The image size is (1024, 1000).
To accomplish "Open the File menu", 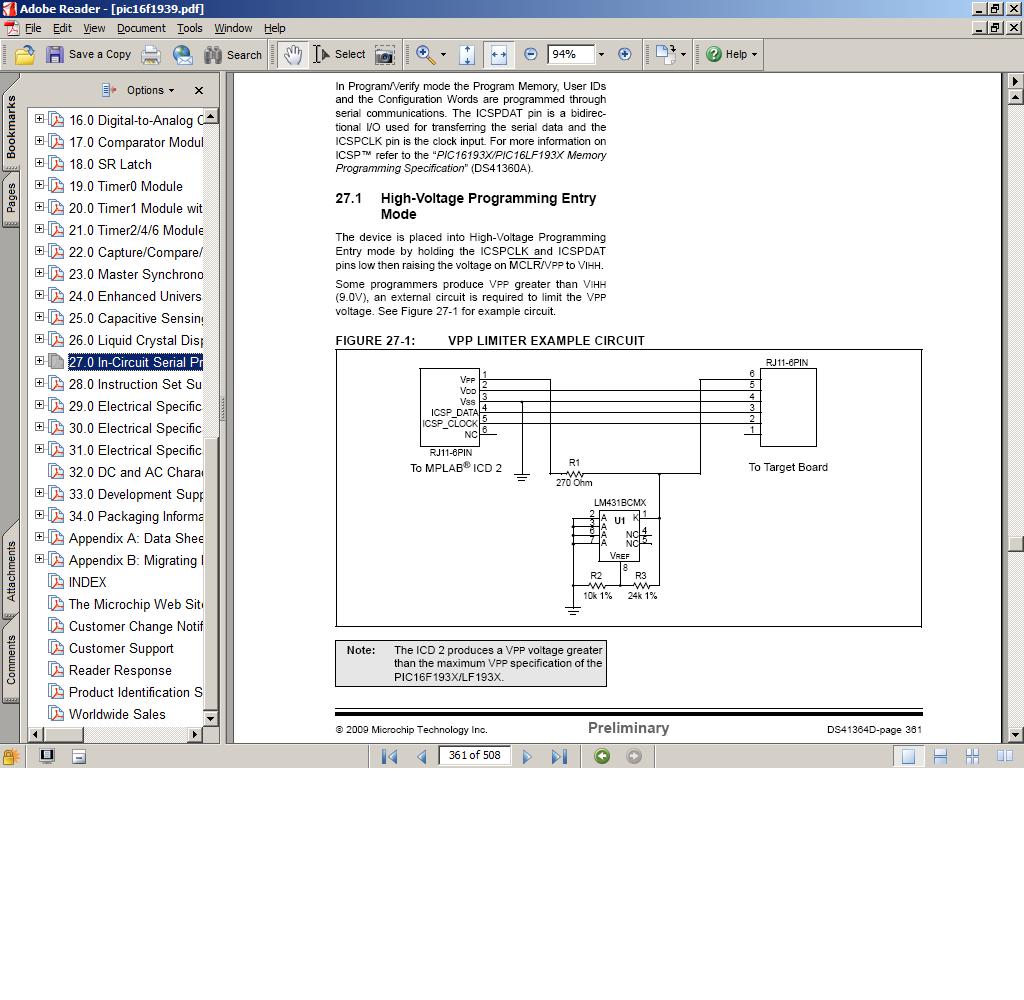I will [x=33, y=28].
